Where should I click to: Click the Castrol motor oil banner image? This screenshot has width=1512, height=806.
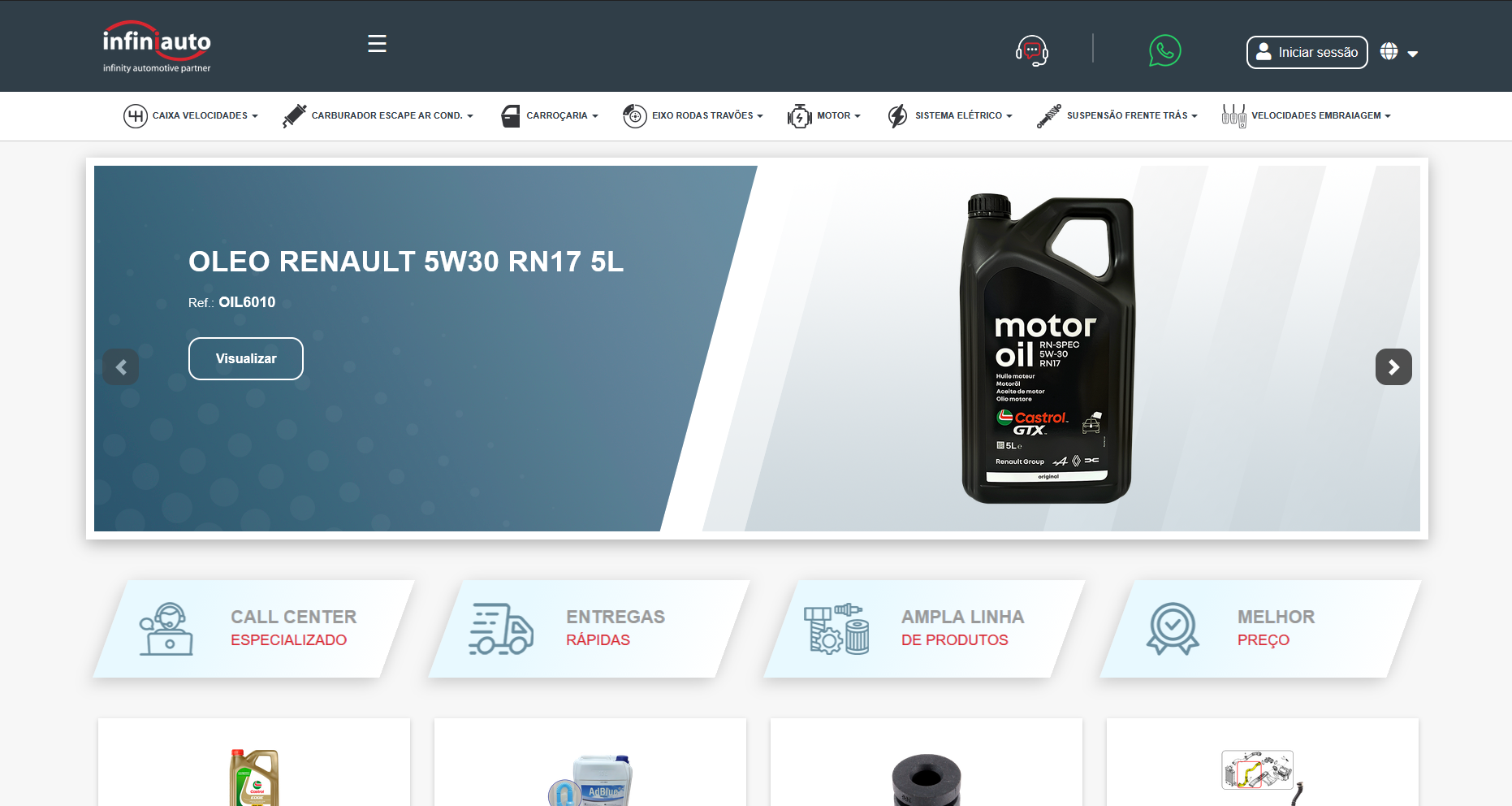(1048, 349)
